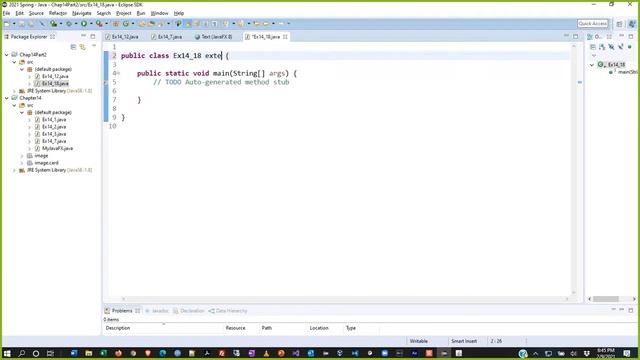Toggle Sort in Outline view toolbar
Image resolution: width=640 pixels, height=360 pixels.
click(x=602, y=47)
